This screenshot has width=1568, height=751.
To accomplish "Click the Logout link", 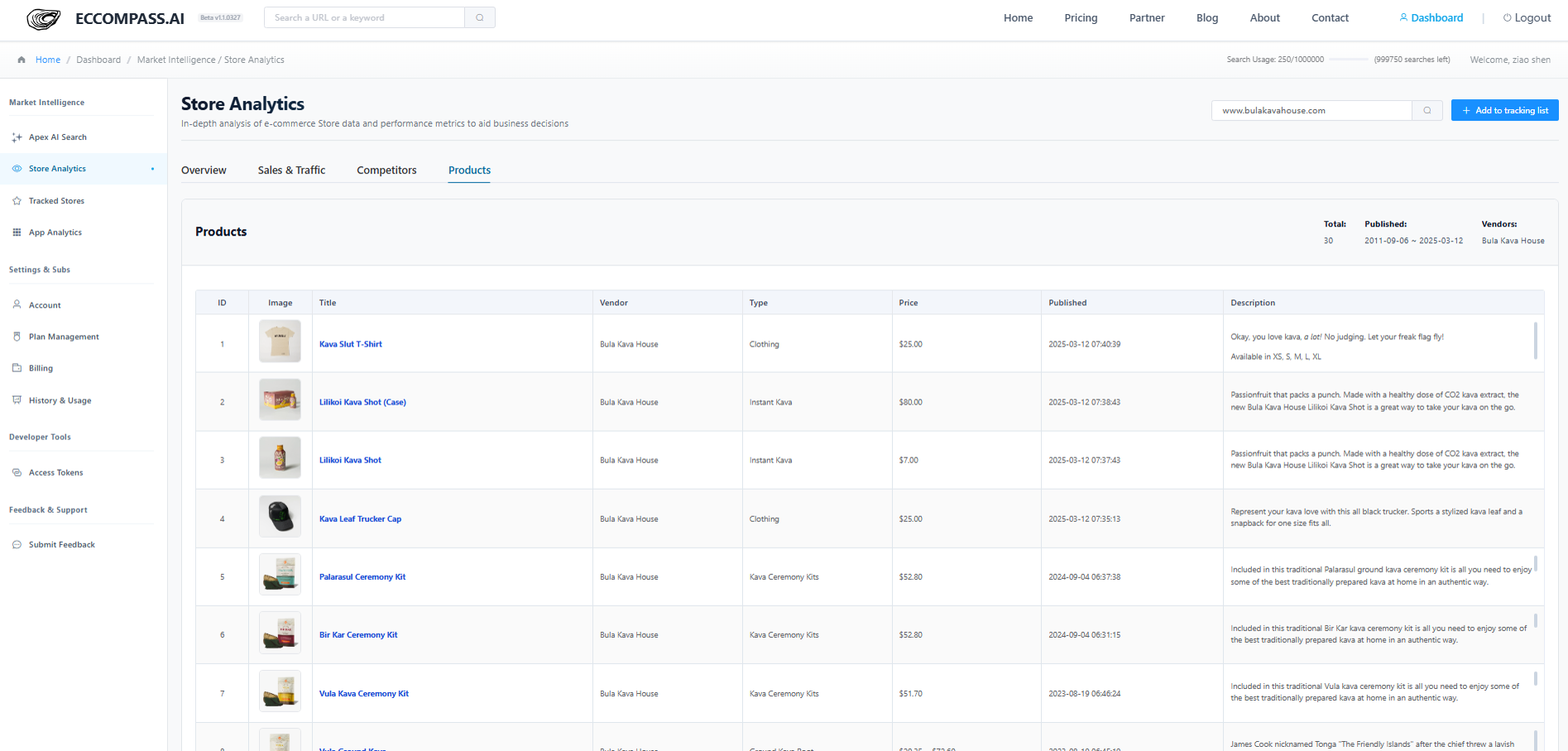I will 1527,17.
